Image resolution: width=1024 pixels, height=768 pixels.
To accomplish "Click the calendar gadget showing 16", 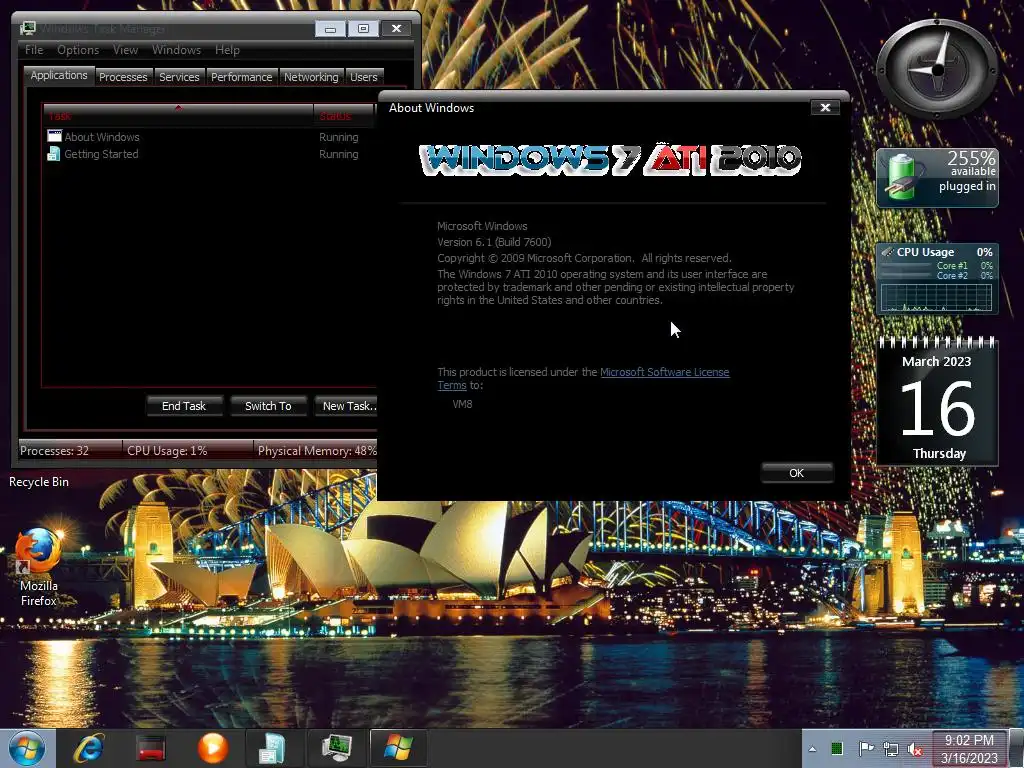I will click(x=937, y=400).
